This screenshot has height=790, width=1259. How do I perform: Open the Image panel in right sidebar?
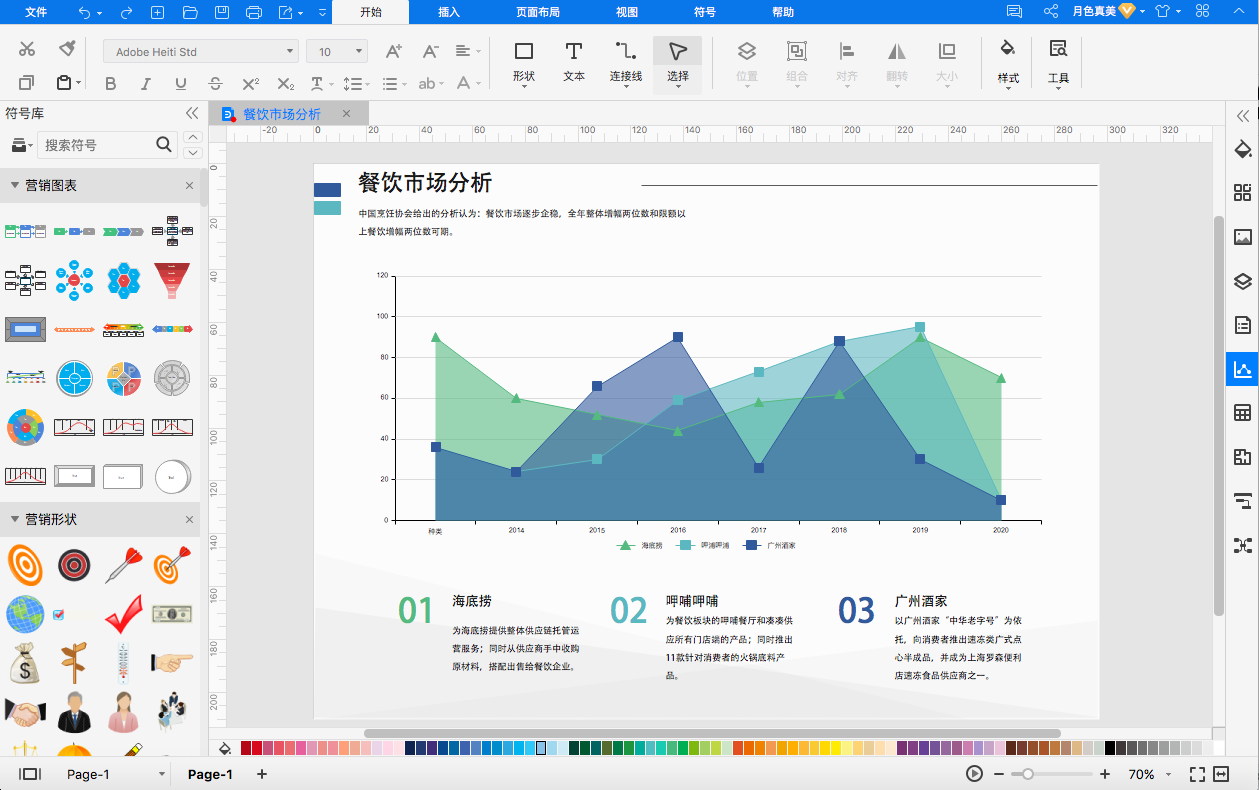[x=1243, y=237]
